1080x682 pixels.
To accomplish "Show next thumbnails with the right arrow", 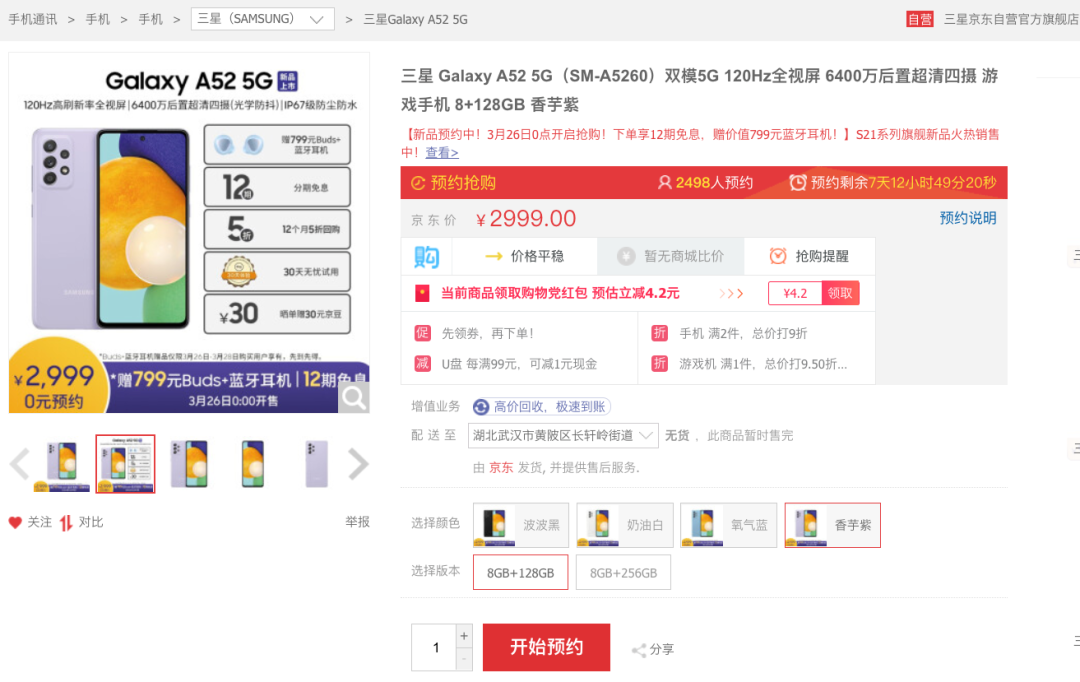I will coord(358,464).
